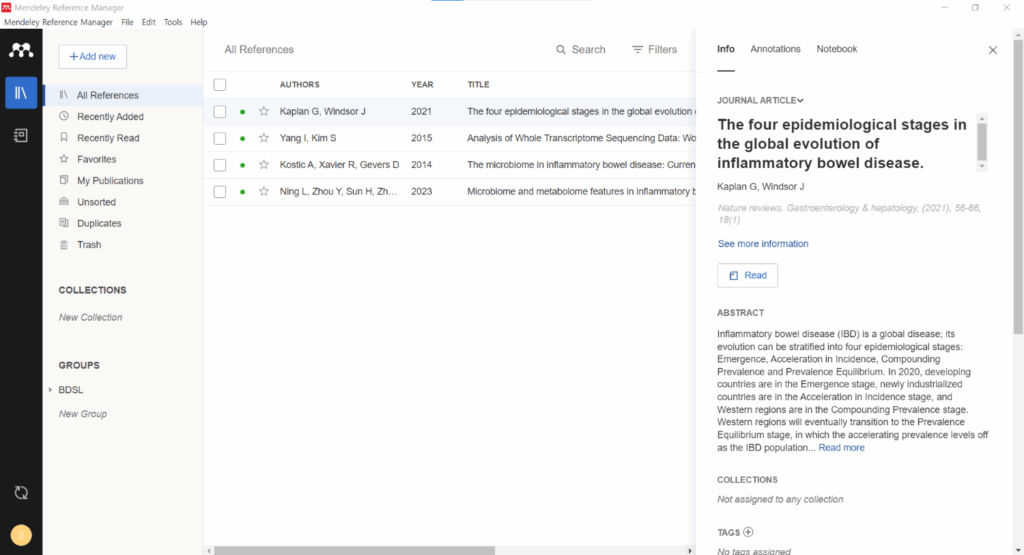This screenshot has height=555, width=1024.
Task: Mark the Yang I, Kim S reference as favorite
Action: pyautogui.click(x=264, y=138)
